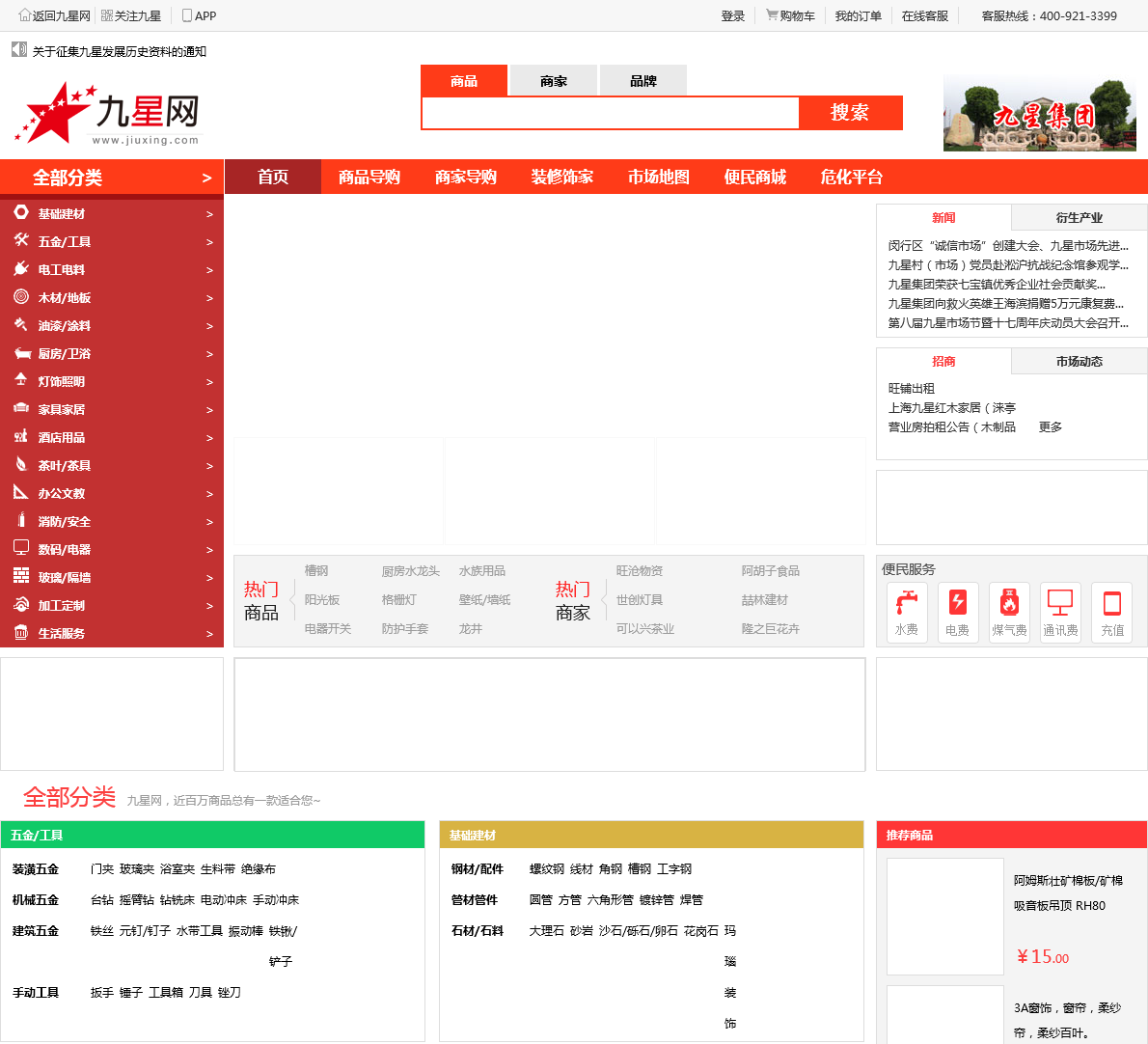Open hot merchant 旺沧物资
The image size is (1148, 1044).
pos(640,570)
